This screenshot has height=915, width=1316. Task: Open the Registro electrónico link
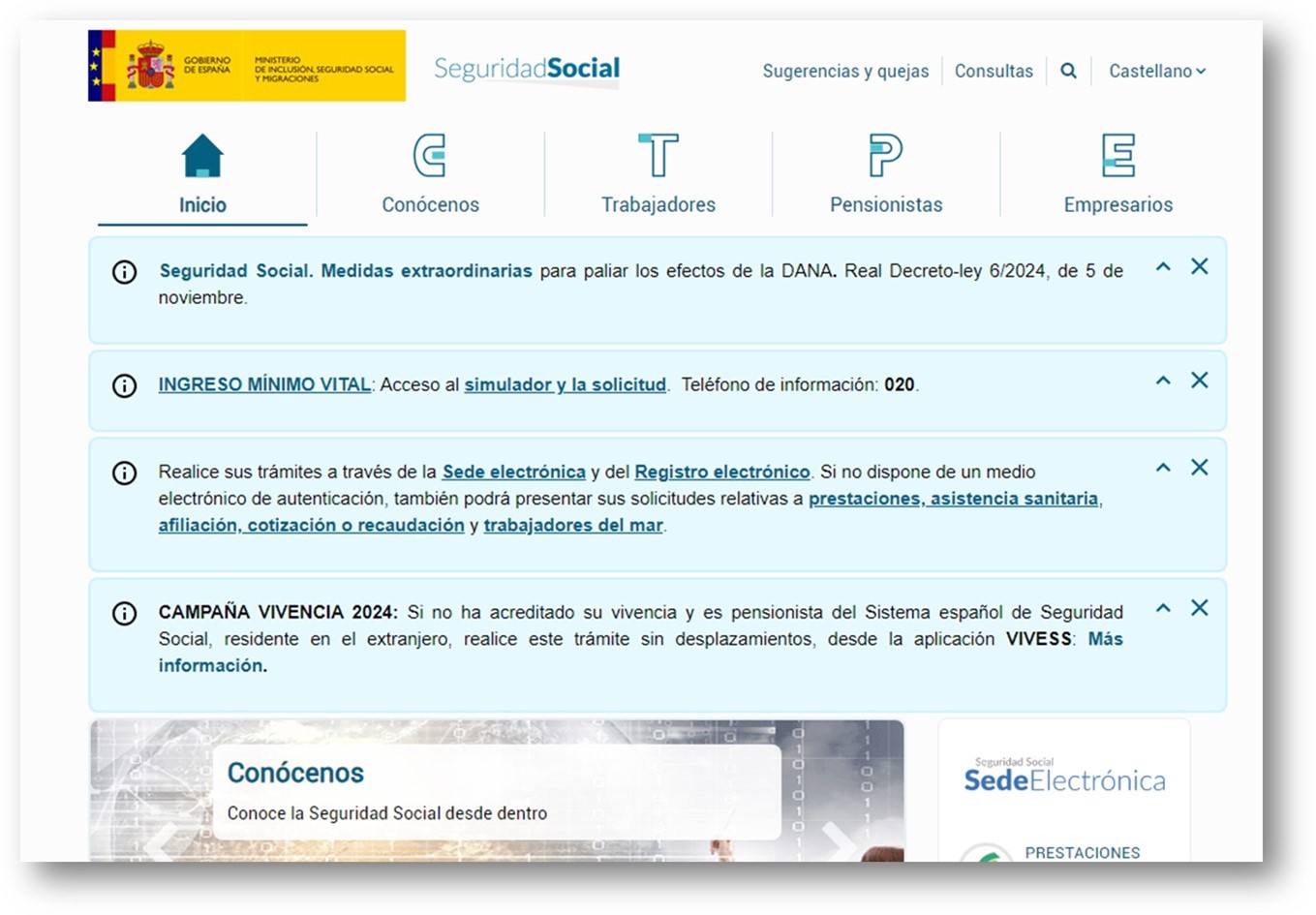pos(721,472)
